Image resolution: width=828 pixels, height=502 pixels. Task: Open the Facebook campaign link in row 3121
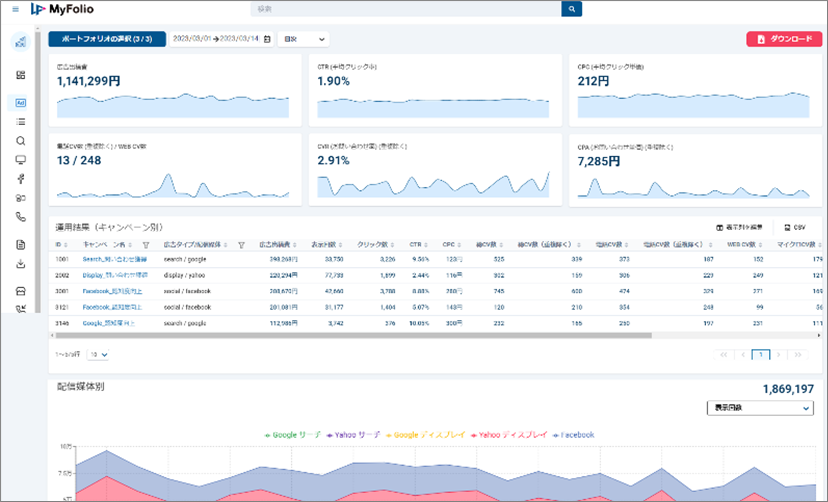point(112,307)
